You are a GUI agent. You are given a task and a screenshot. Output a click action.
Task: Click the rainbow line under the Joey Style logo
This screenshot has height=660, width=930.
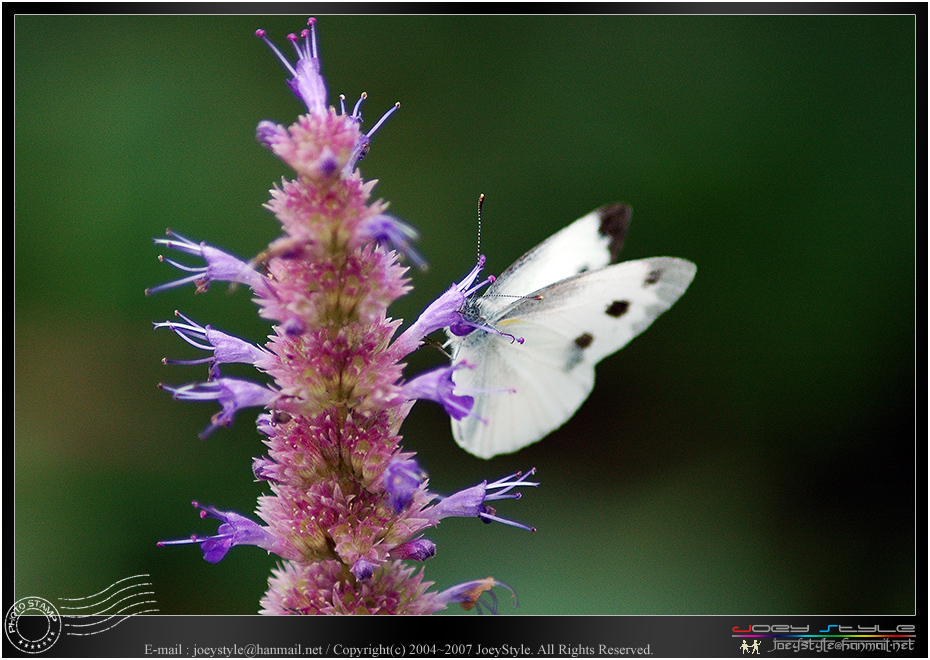click(x=823, y=636)
